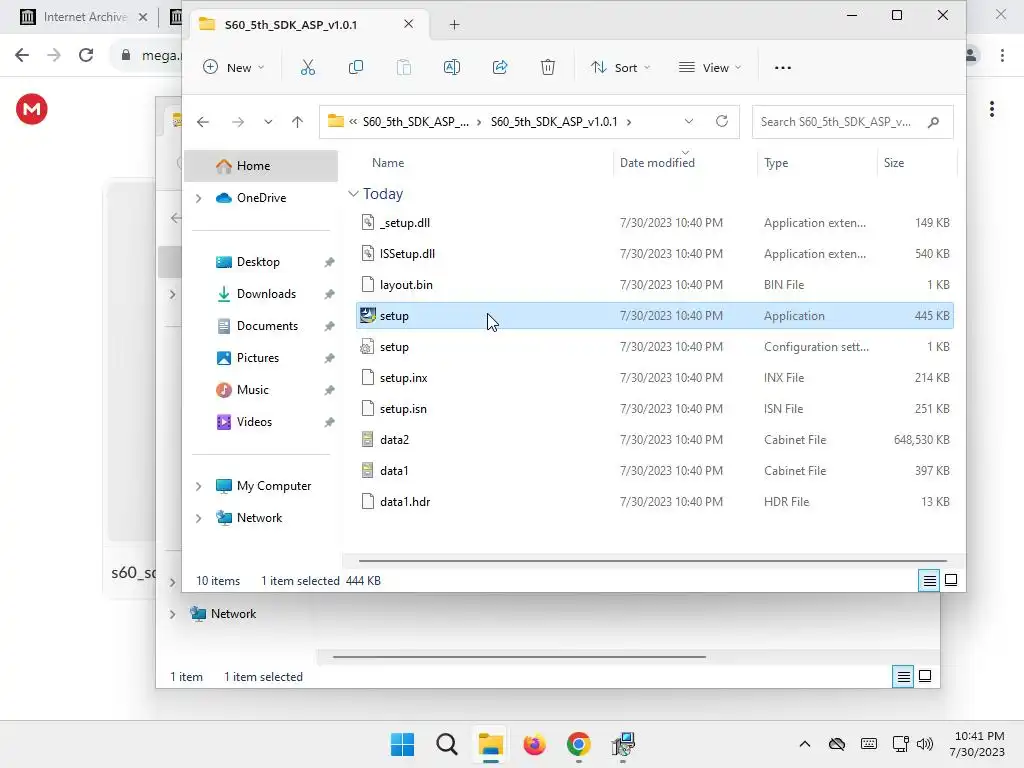Expand OneDrive in navigation pane
The image size is (1024, 768).
tap(199, 198)
